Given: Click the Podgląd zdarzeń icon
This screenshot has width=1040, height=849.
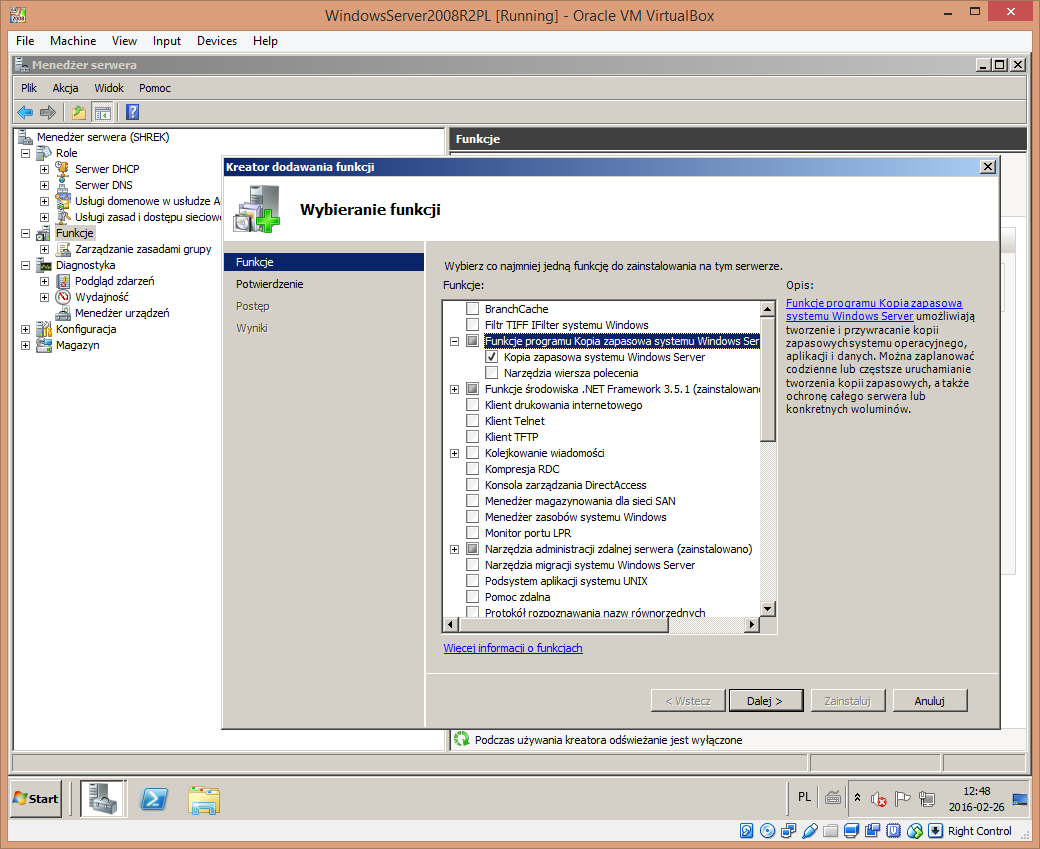Looking at the screenshot, I should 62,281.
